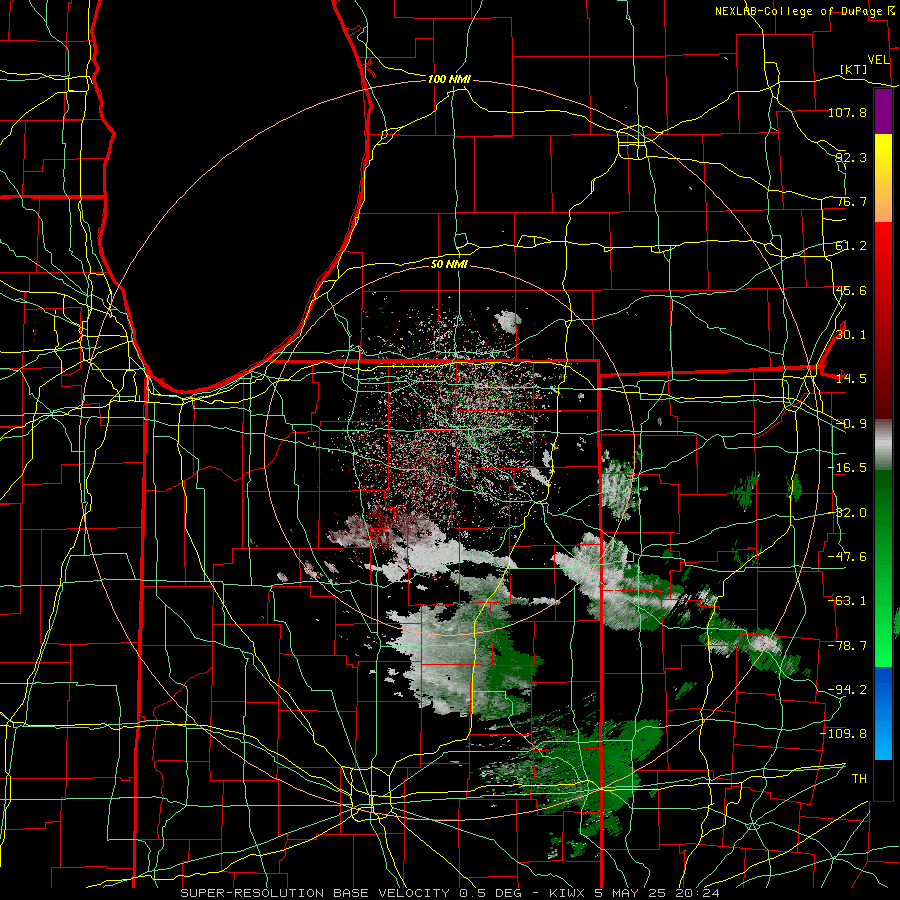Click the TH threshold label
Image resolution: width=900 pixels, height=900 pixels.
[x=859, y=779]
